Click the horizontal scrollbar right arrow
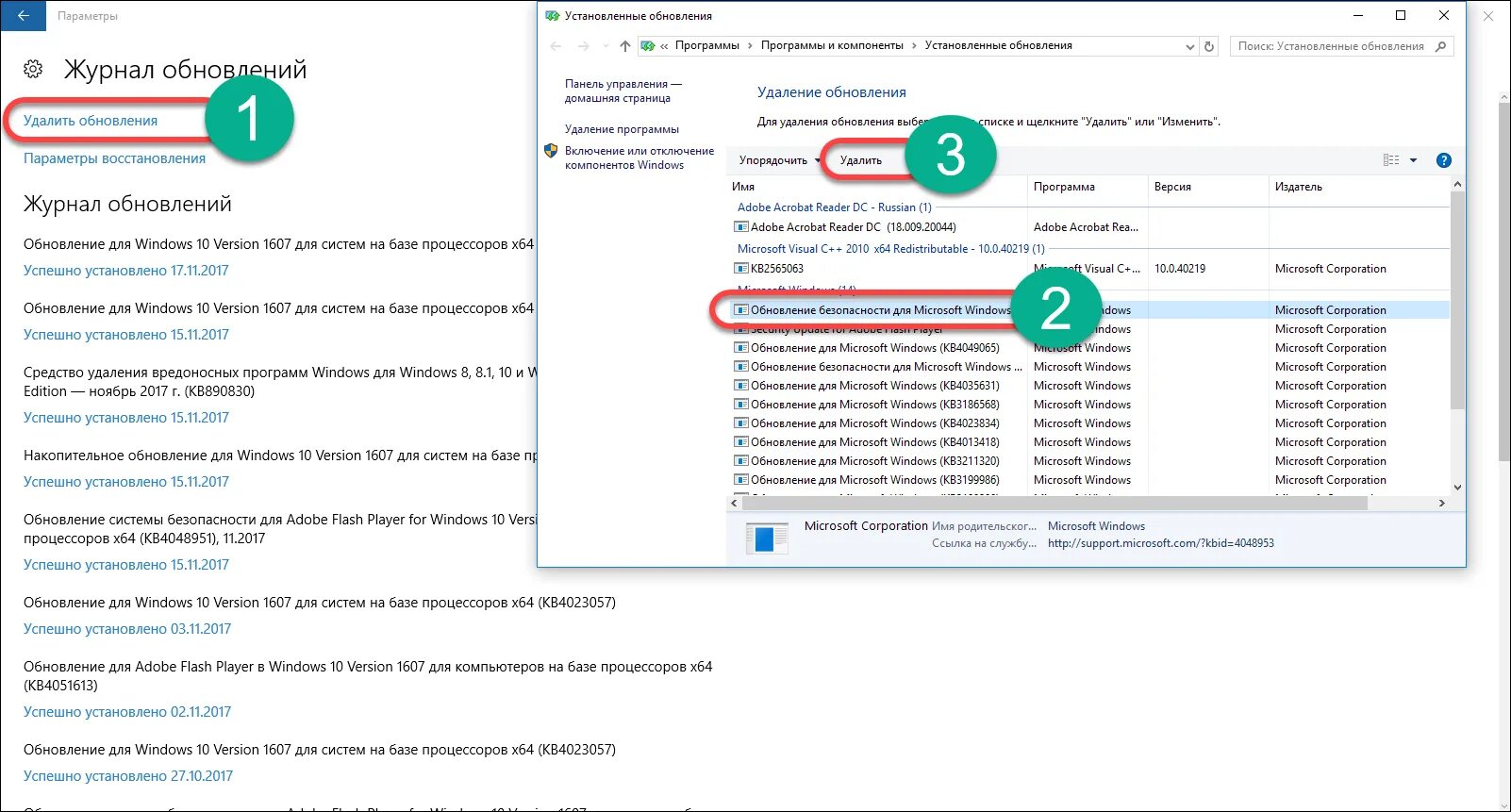 coord(1441,504)
